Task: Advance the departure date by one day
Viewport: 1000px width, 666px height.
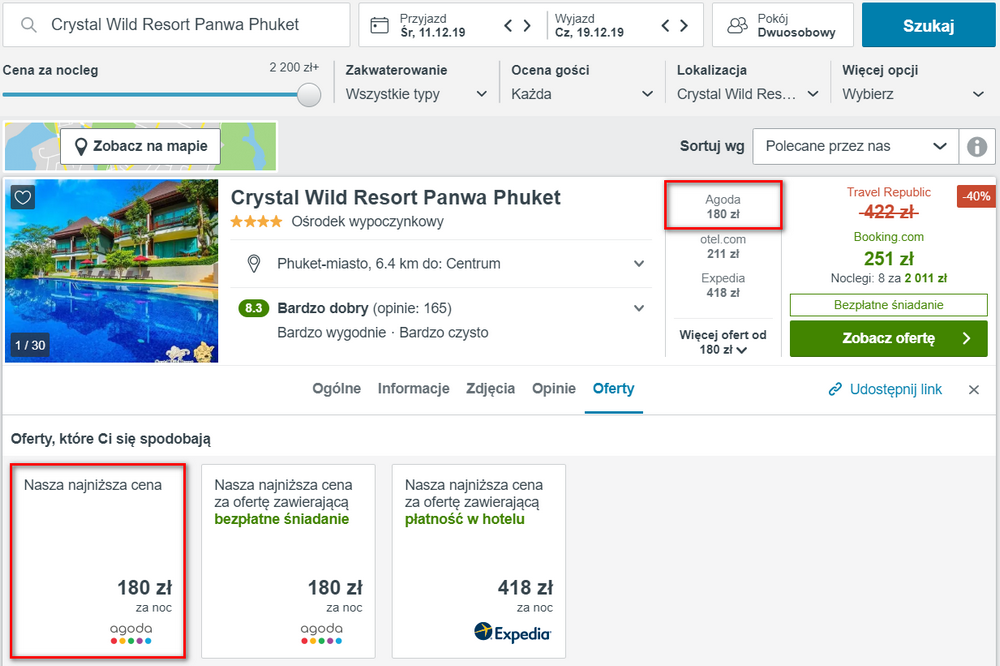Action: point(684,26)
